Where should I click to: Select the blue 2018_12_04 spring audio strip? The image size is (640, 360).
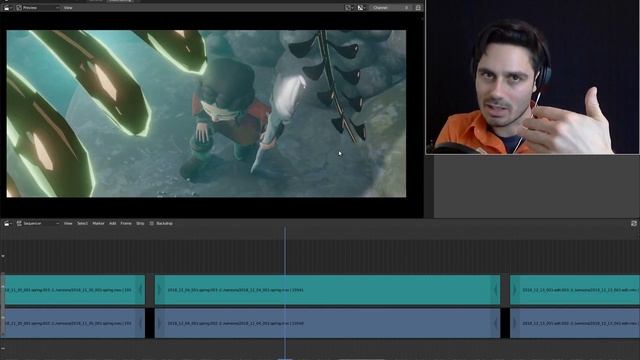(x=327, y=323)
